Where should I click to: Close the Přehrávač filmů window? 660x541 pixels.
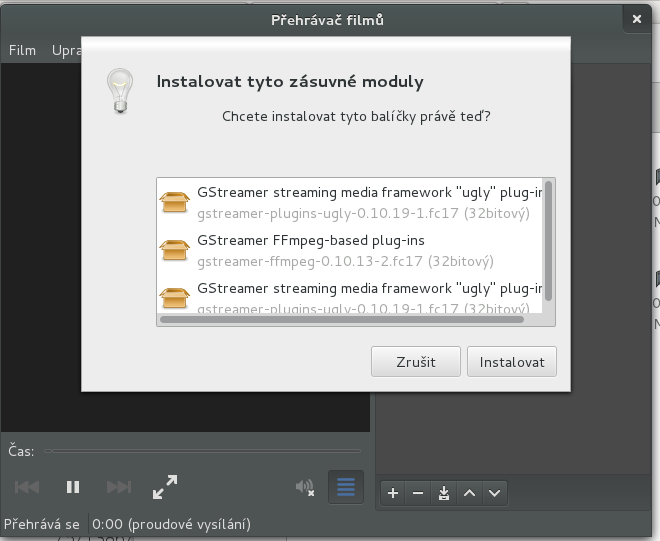(637, 19)
